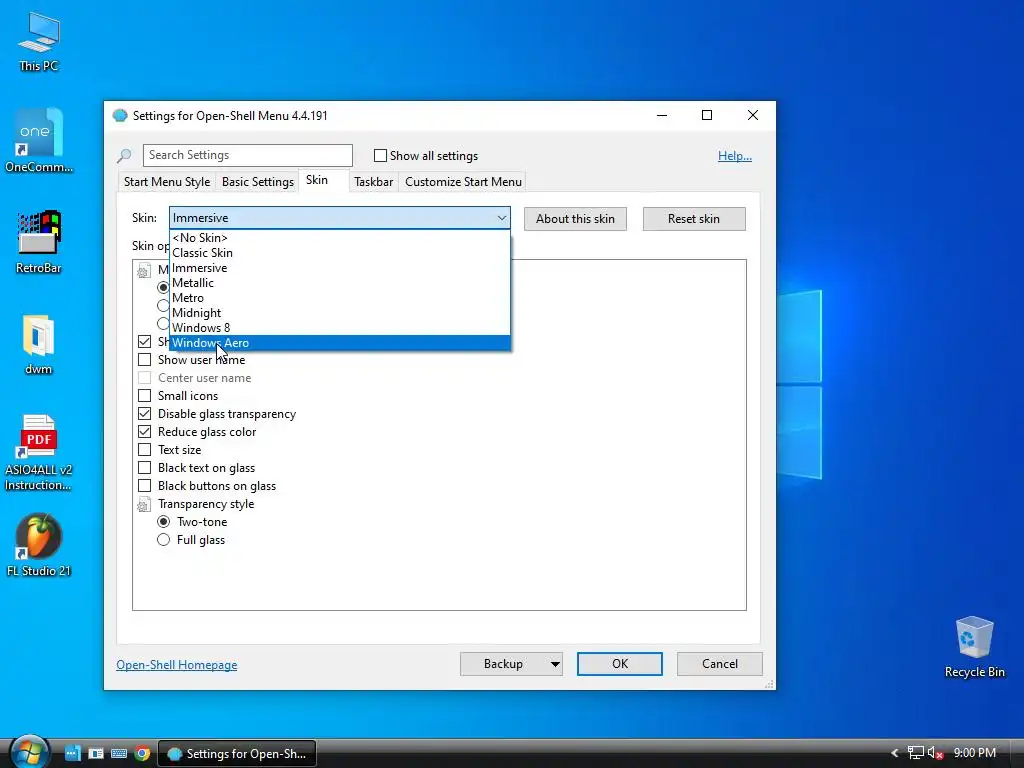Image resolution: width=1024 pixels, height=768 pixels.
Task: Select the Two-tone radio button
Action: point(163,522)
